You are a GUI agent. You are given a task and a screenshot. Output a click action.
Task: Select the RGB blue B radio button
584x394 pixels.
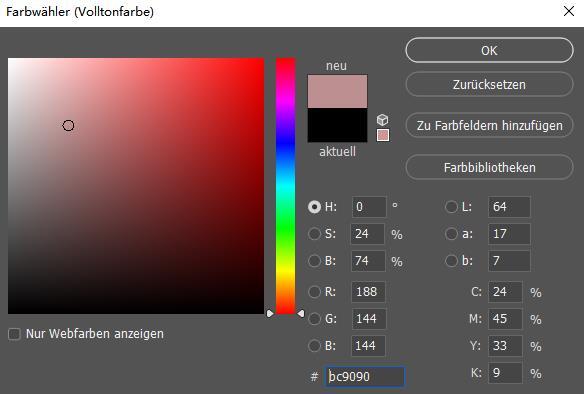click(x=314, y=346)
